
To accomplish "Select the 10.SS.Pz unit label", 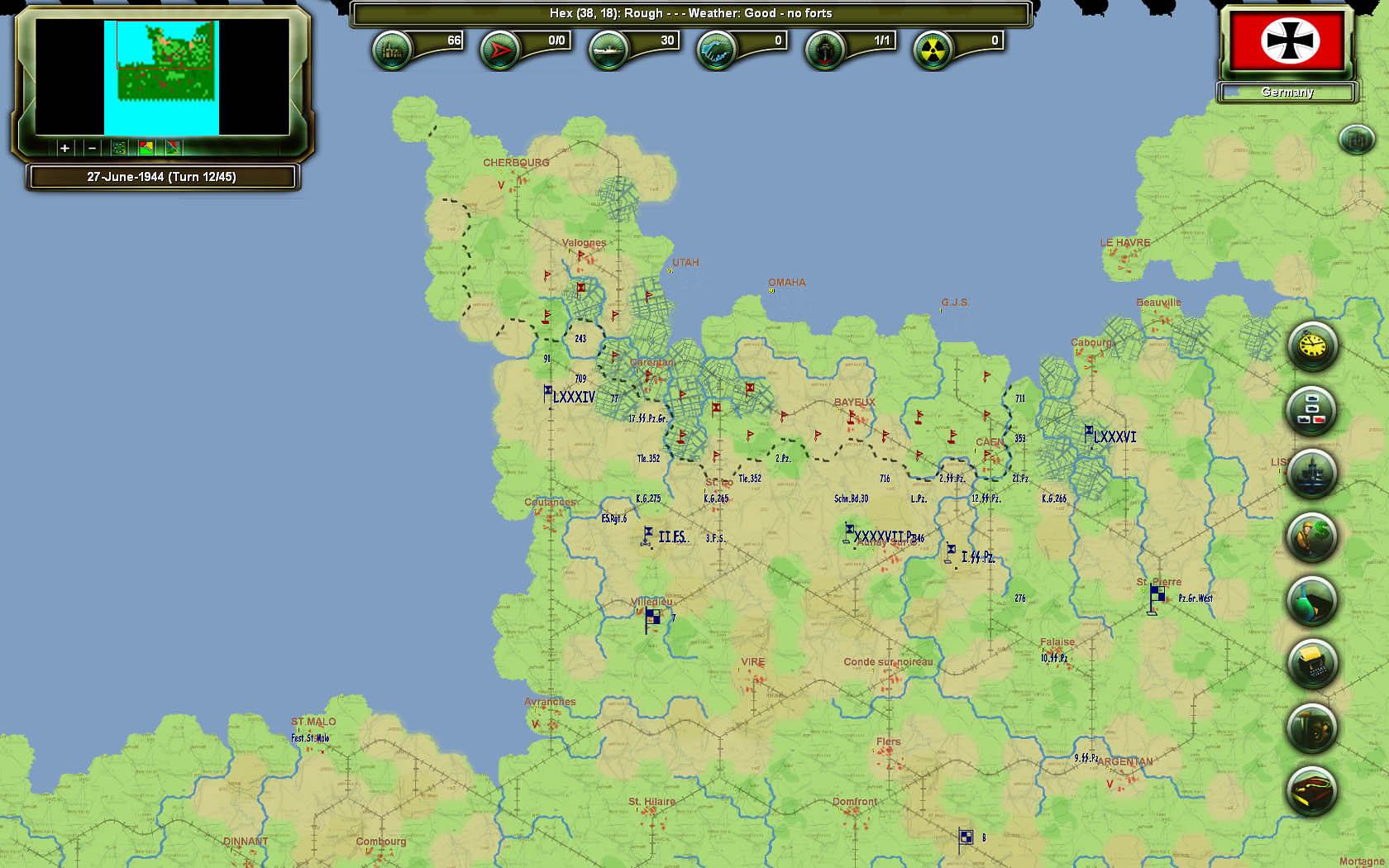I will [x=1054, y=658].
